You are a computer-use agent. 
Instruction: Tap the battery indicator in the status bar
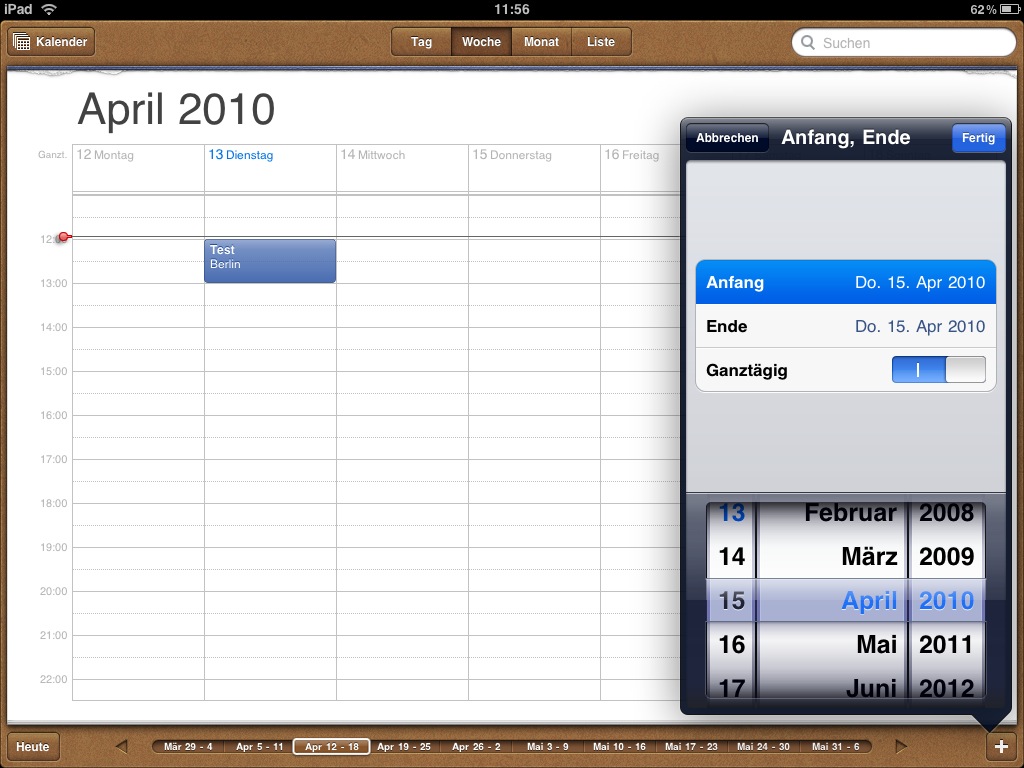pyautogui.click(x=1007, y=8)
